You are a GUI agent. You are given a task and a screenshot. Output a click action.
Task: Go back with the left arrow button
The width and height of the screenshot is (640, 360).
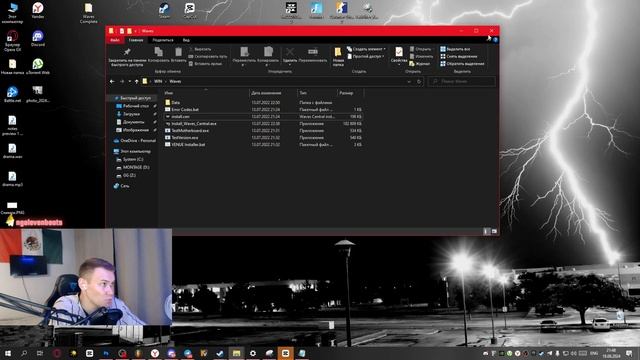112,82
